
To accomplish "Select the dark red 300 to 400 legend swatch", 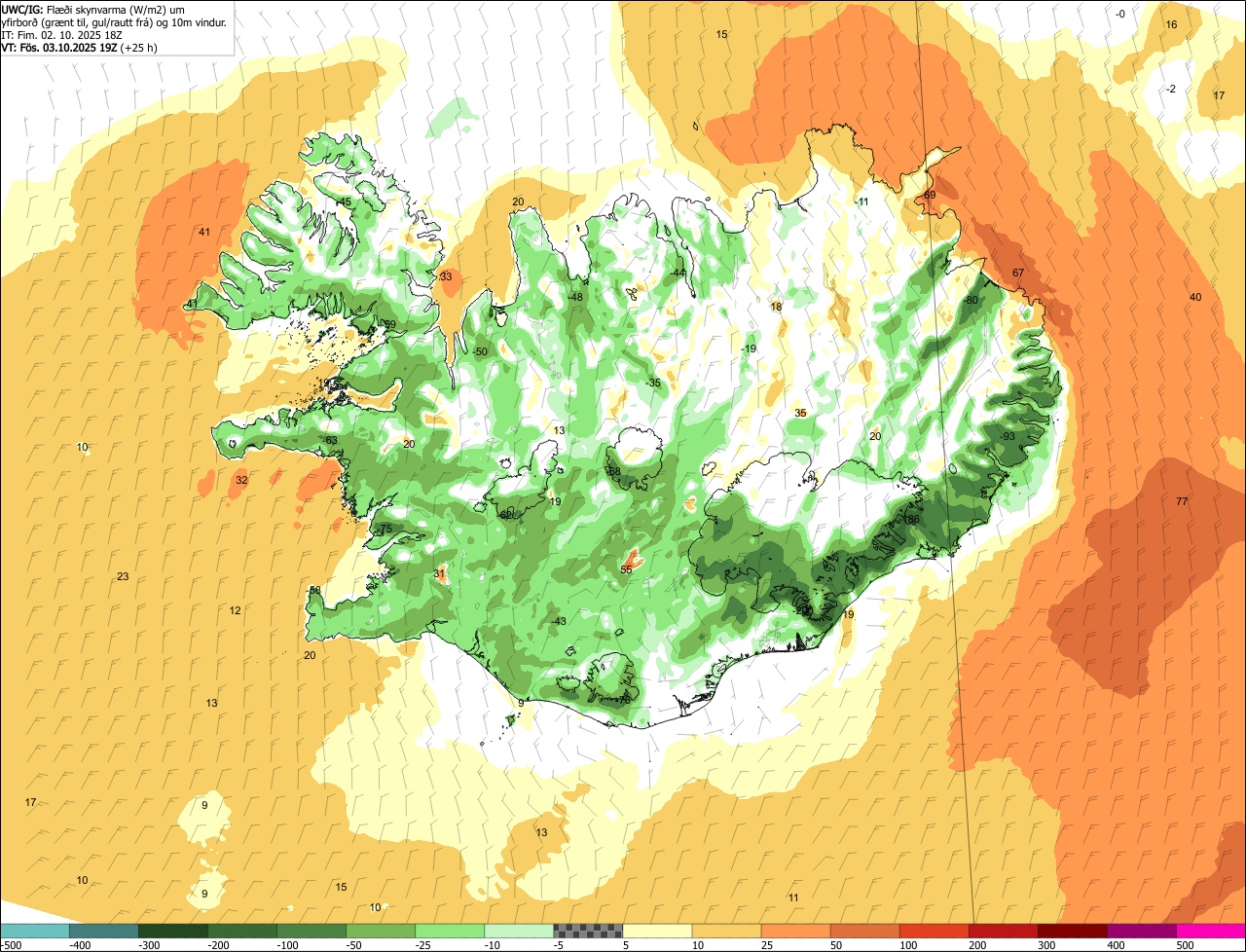I will 1072,932.
